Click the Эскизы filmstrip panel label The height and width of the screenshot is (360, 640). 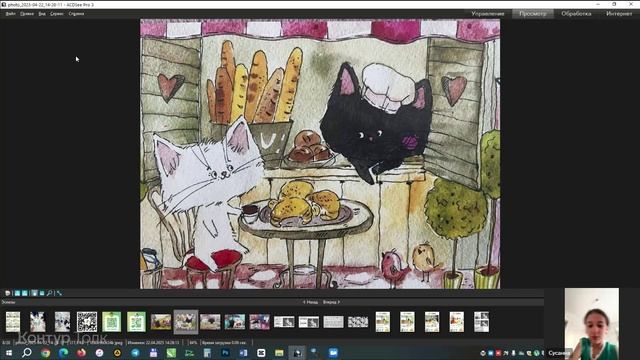pyautogui.click(x=8, y=302)
